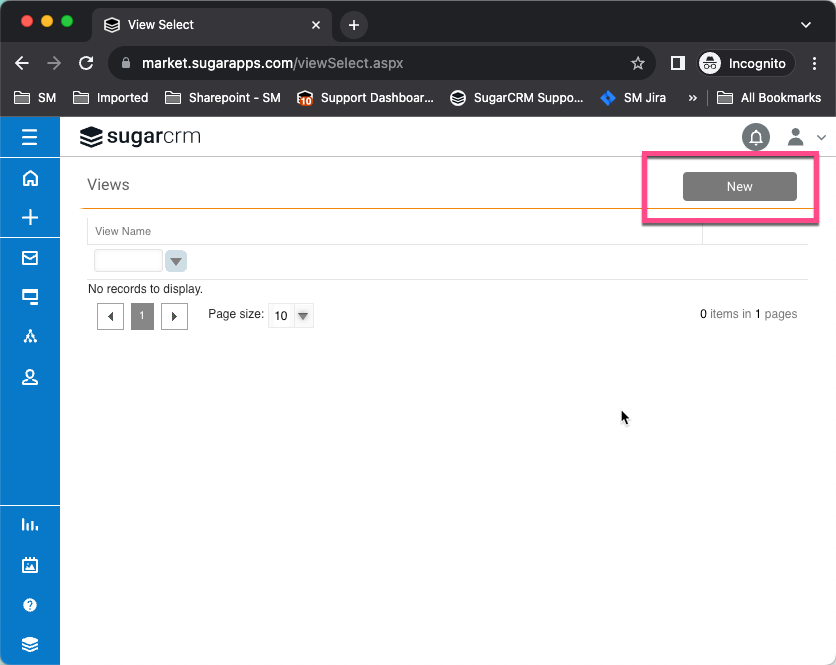Open the landing pages monitor icon
Screen dimensions: 836x665
click(30, 297)
